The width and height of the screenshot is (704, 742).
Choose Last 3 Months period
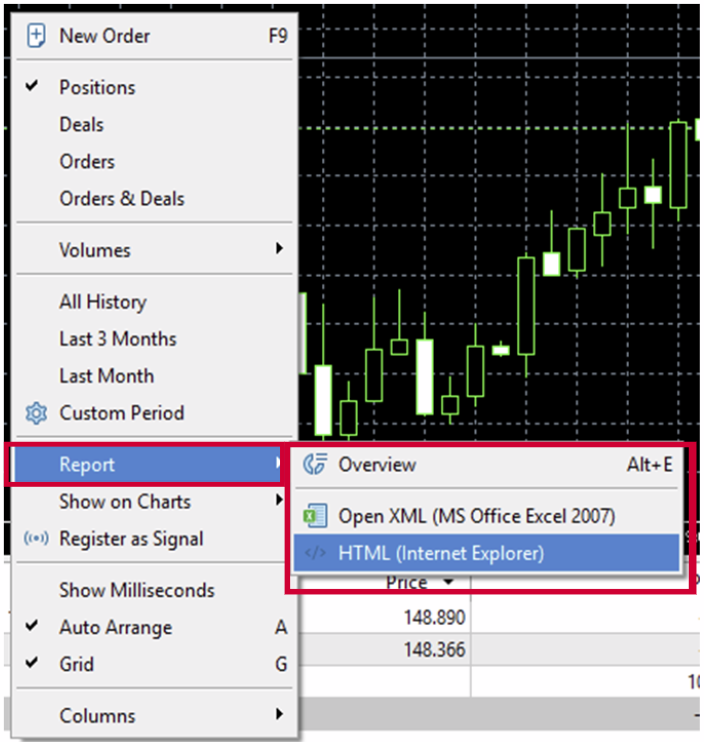click(x=117, y=339)
